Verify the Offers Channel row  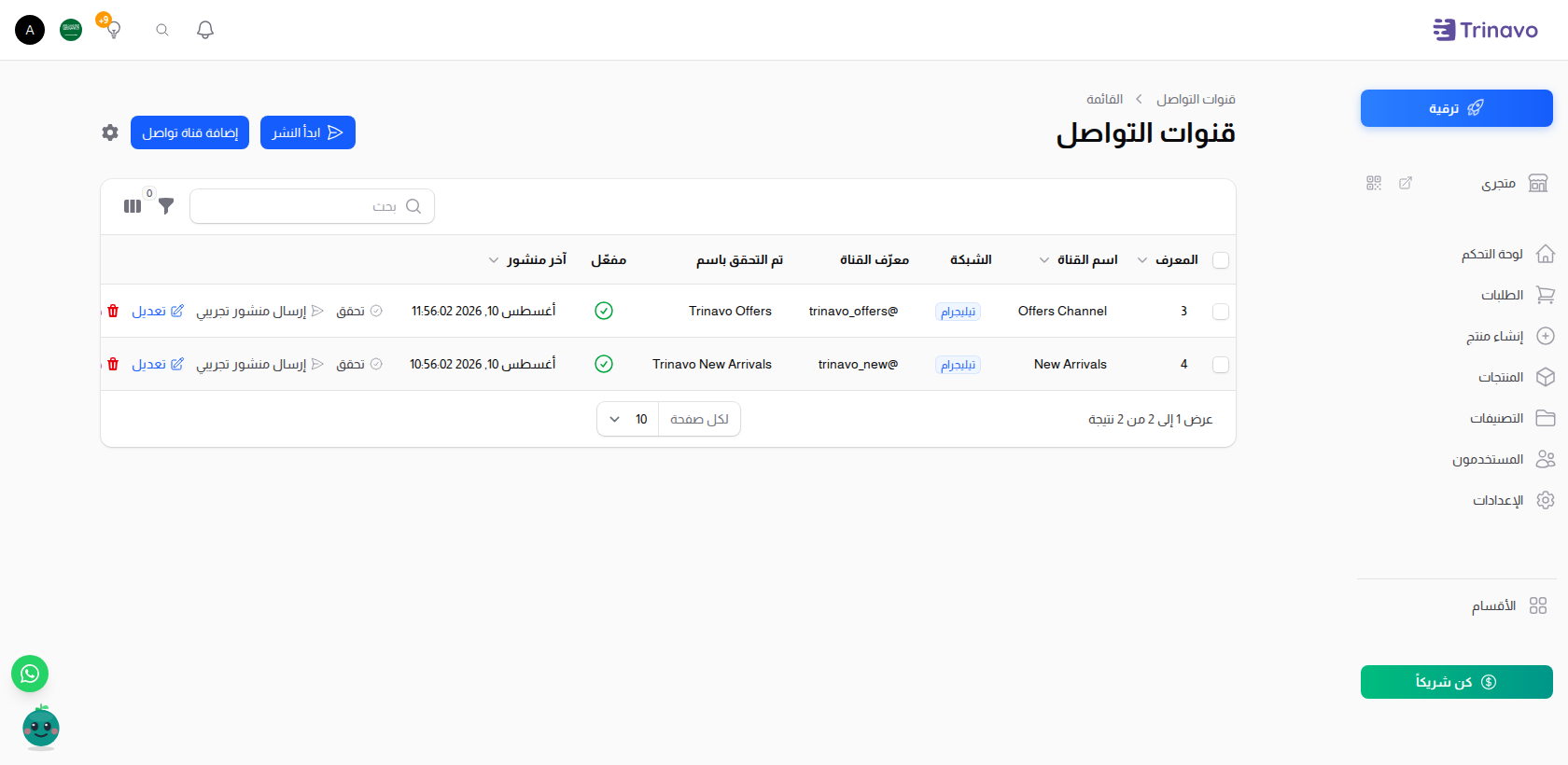coord(359,311)
